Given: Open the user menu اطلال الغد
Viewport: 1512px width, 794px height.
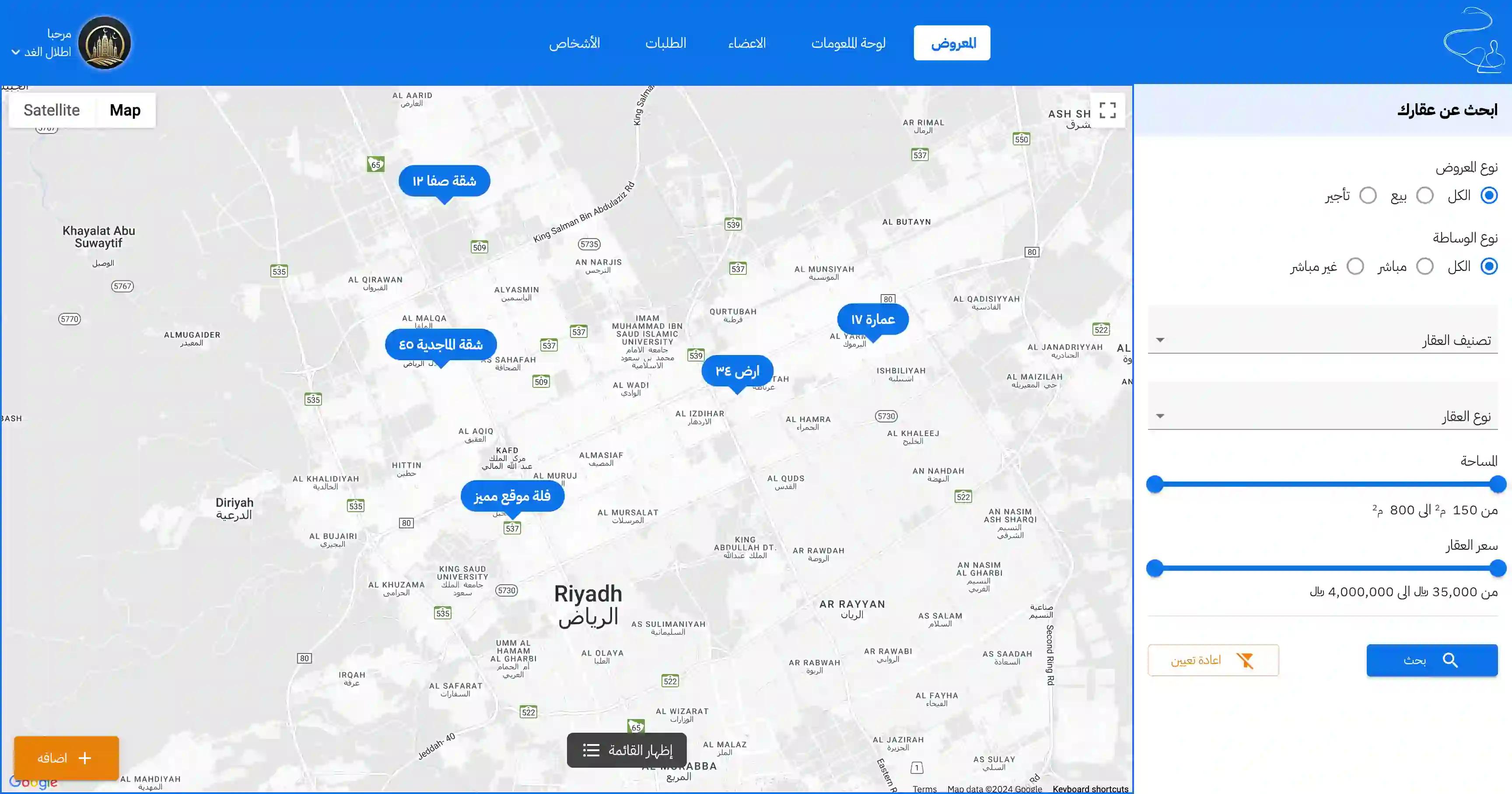Looking at the screenshot, I should (x=42, y=52).
